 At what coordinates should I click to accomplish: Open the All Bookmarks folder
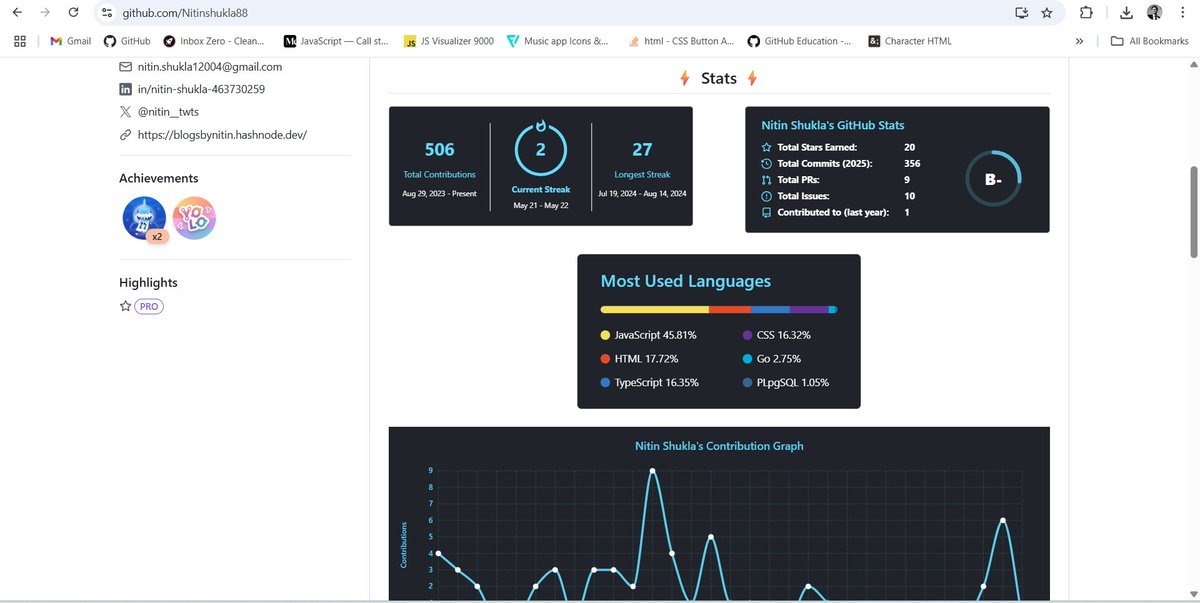[x=1150, y=41]
